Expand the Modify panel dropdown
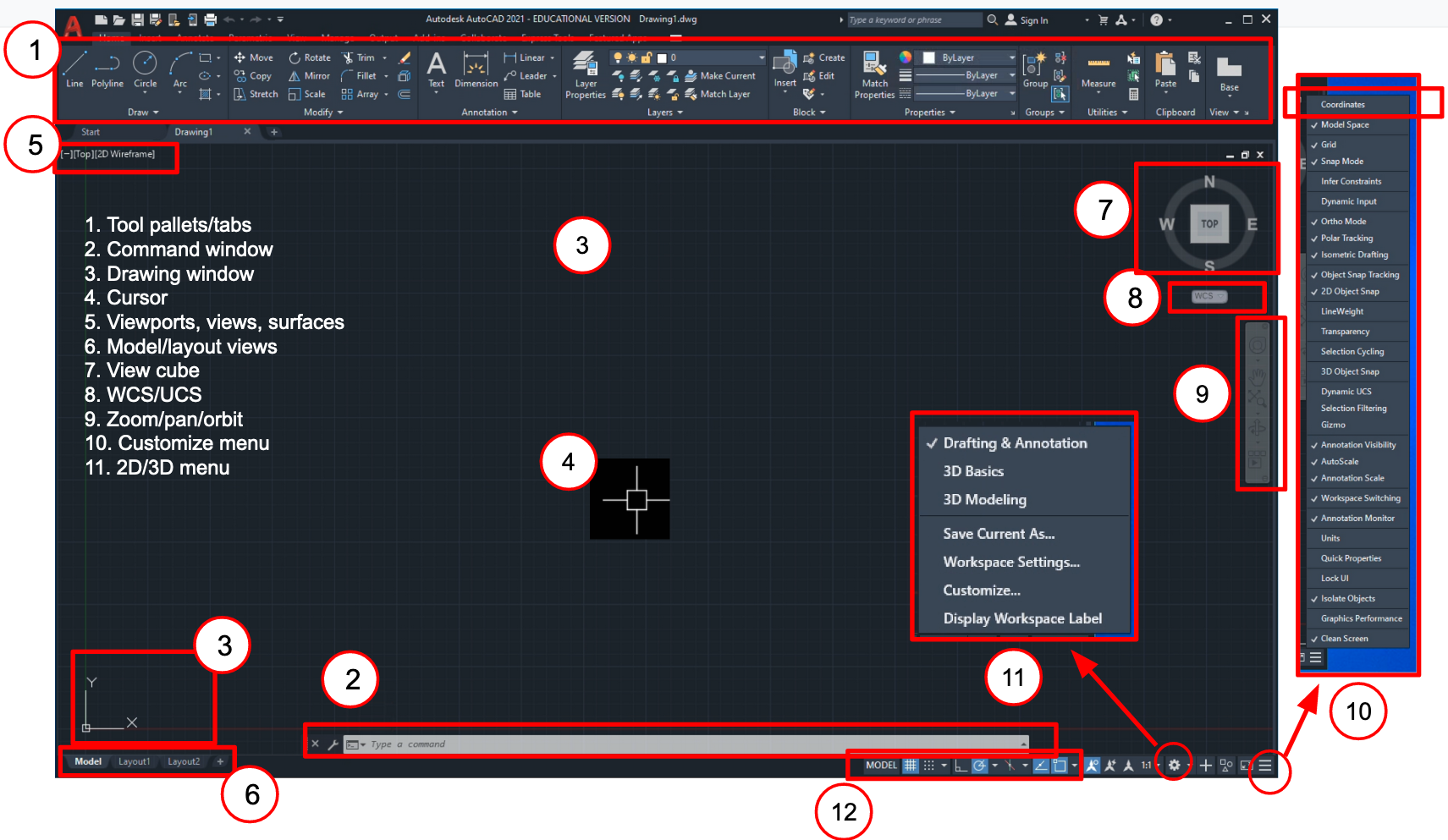Viewport: 1448px width, 840px height. [x=323, y=113]
